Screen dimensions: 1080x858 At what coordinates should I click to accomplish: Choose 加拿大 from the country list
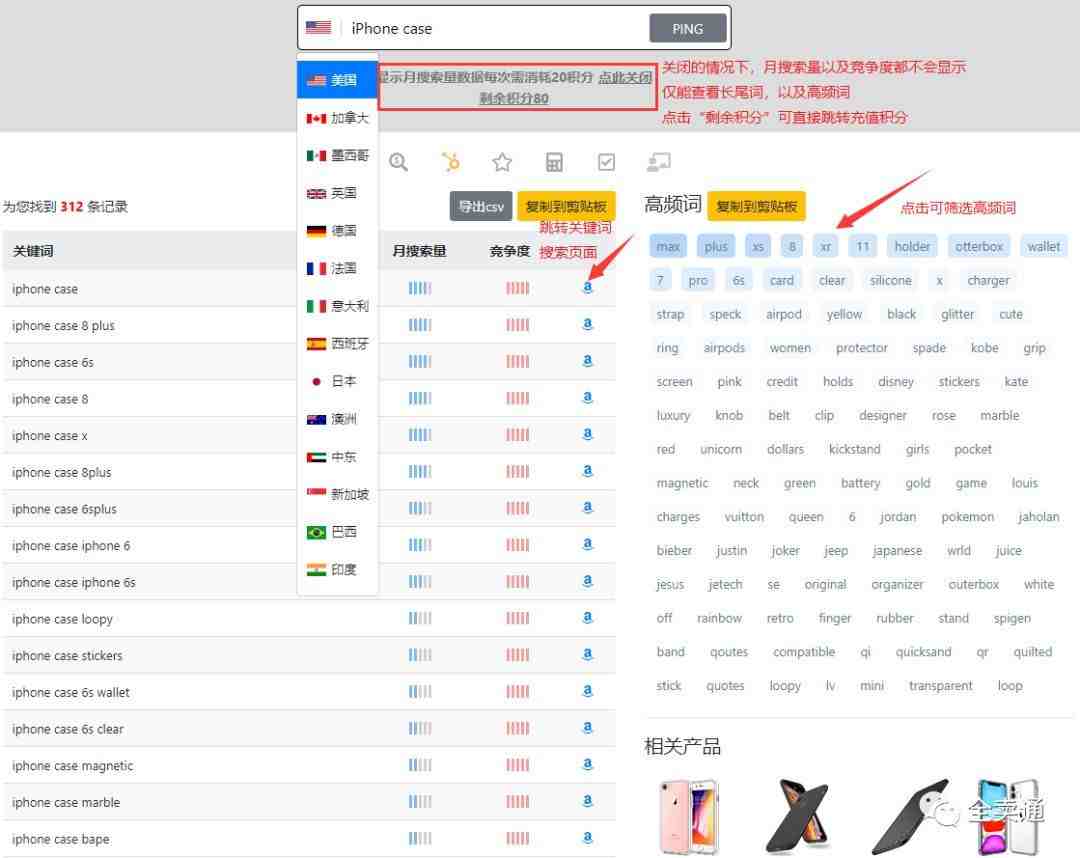(x=338, y=118)
